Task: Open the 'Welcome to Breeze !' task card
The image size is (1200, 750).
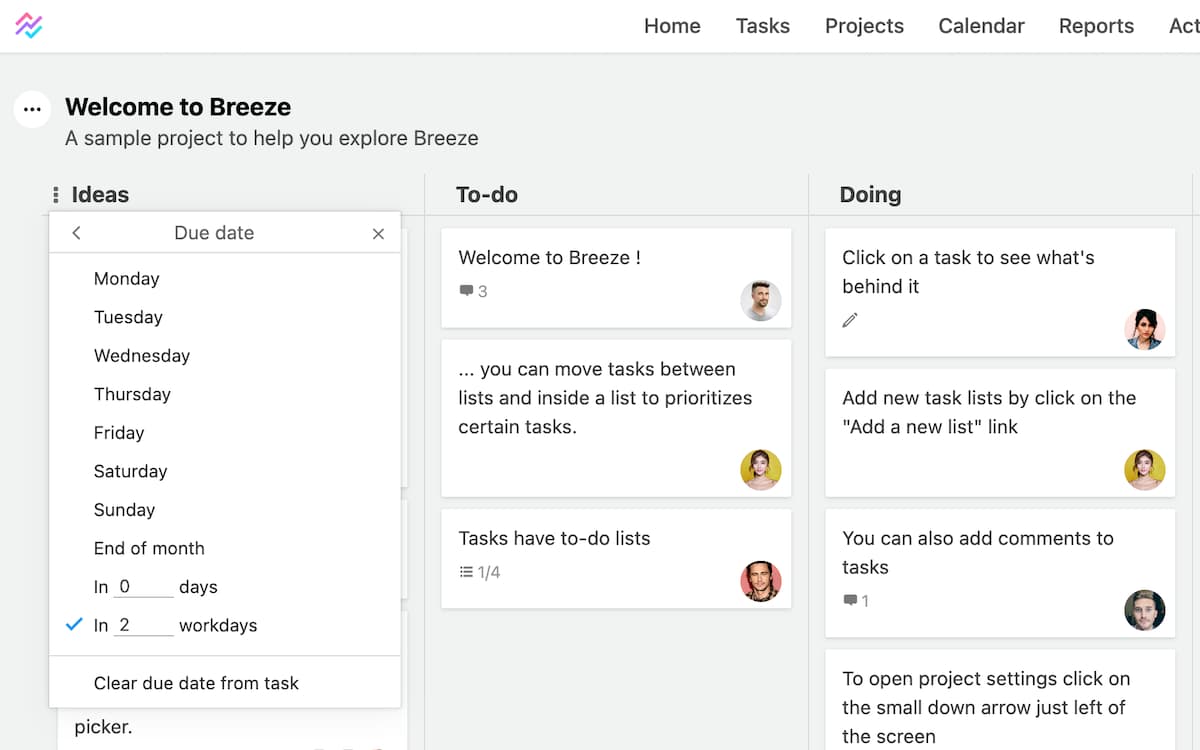Action: coord(616,278)
